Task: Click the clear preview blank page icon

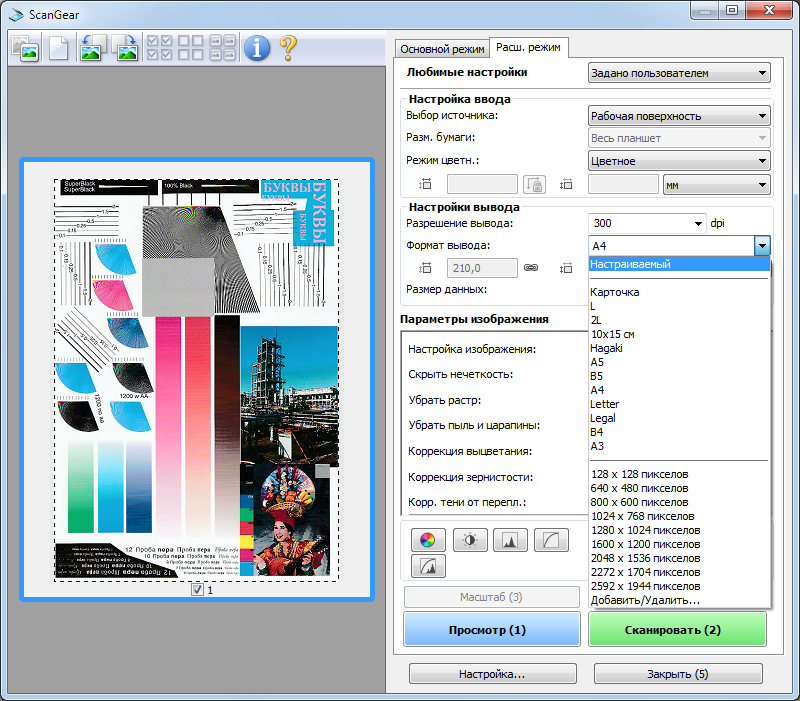Action: (x=59, y=47)
